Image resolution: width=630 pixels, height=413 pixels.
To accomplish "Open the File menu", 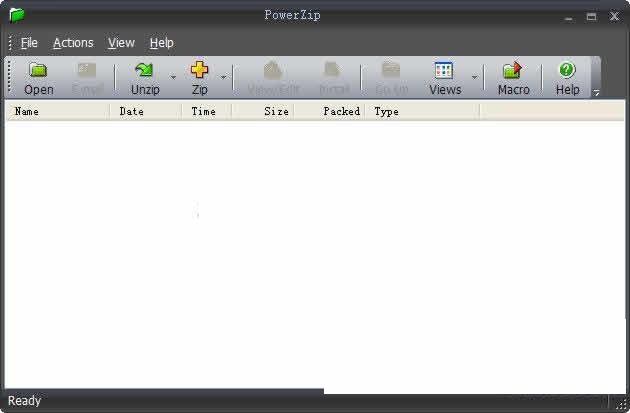I will click(x=29, y=43).
